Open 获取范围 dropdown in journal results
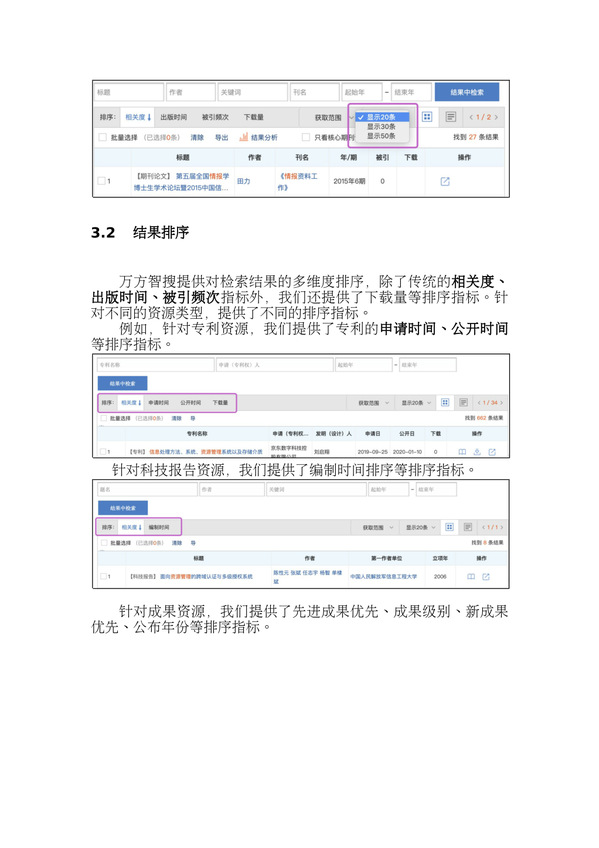The height and width of the screenshot is (848, 599). 334,117
